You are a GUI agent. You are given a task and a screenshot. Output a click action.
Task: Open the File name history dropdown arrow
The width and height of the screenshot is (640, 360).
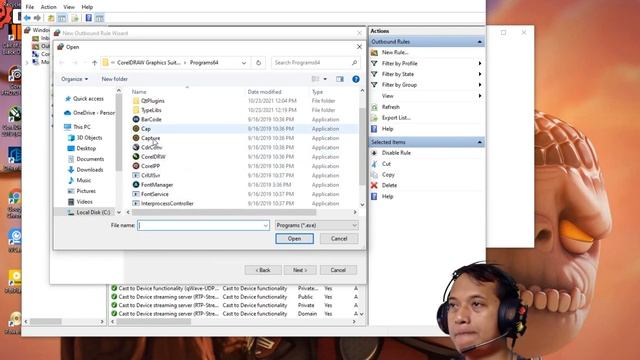coord(265,225)
